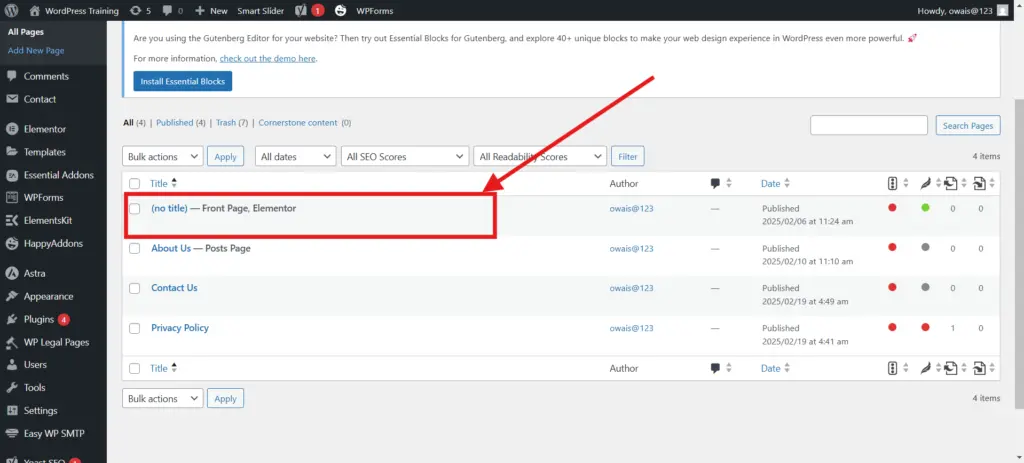Select the Add New Page submenu item
Image resolution: width=1024 pixels, height=463 pixels.
coord(36,50)
